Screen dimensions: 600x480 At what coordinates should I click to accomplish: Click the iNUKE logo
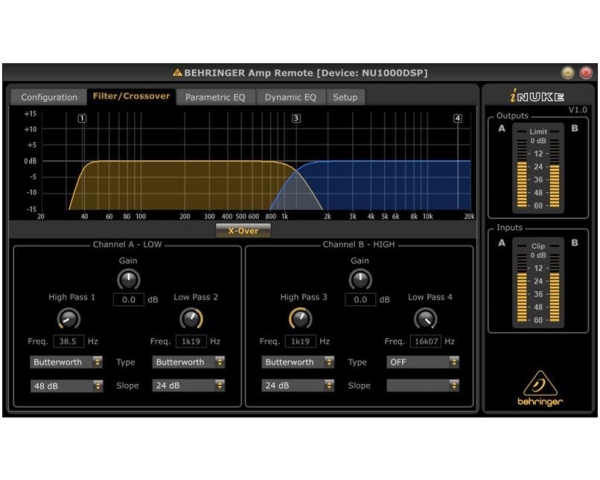[538, 96]
